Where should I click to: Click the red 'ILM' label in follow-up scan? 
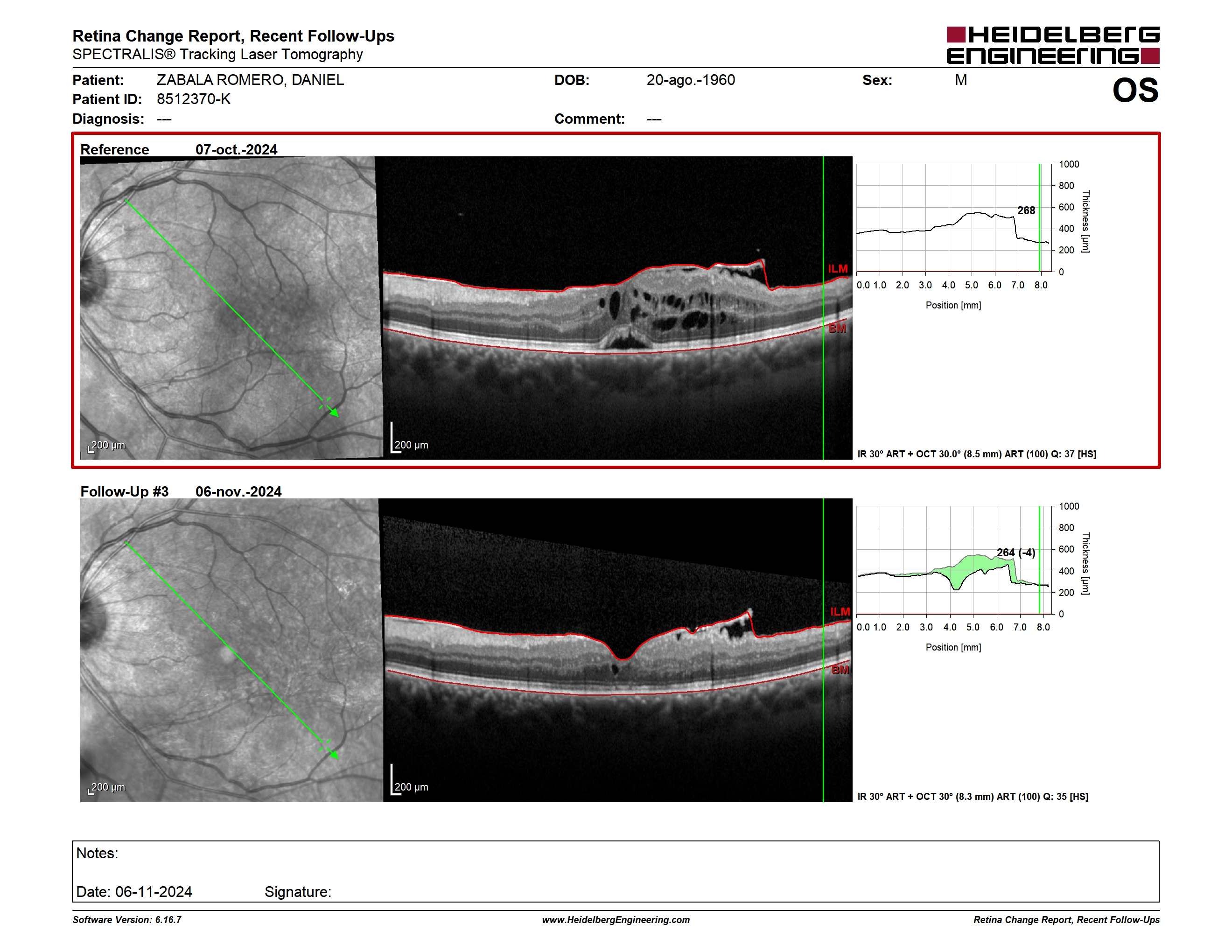click(x=840, y=612)
